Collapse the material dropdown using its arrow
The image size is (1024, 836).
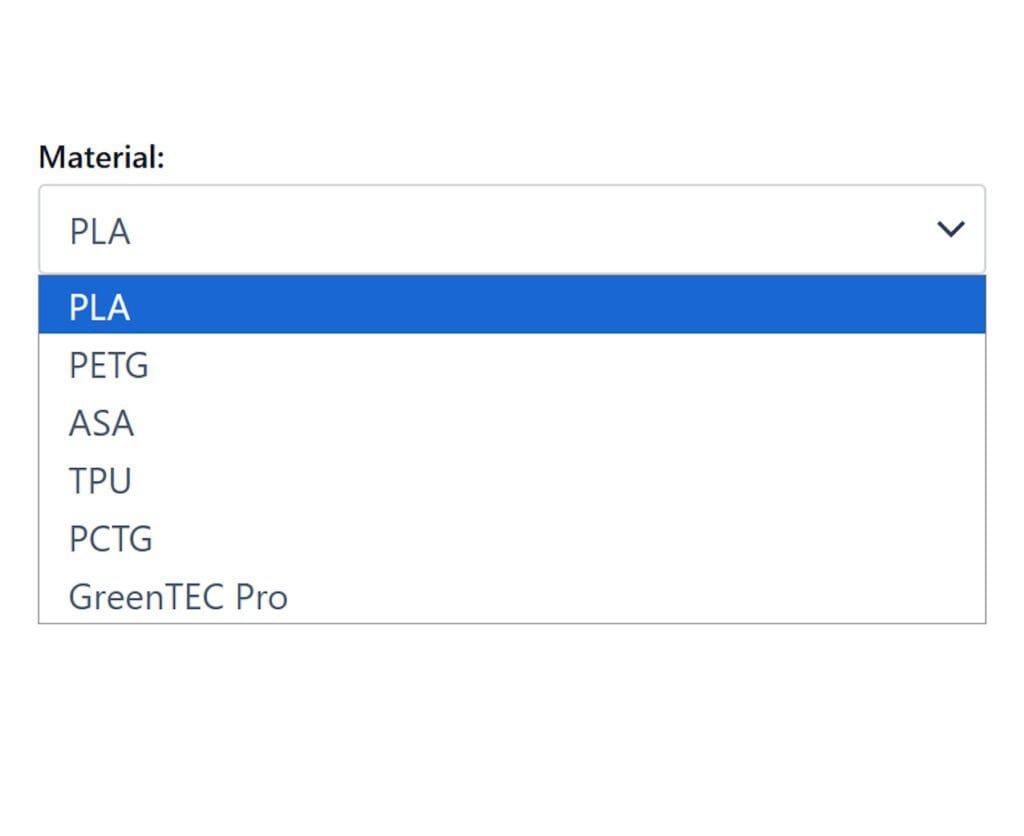point(949,230)
